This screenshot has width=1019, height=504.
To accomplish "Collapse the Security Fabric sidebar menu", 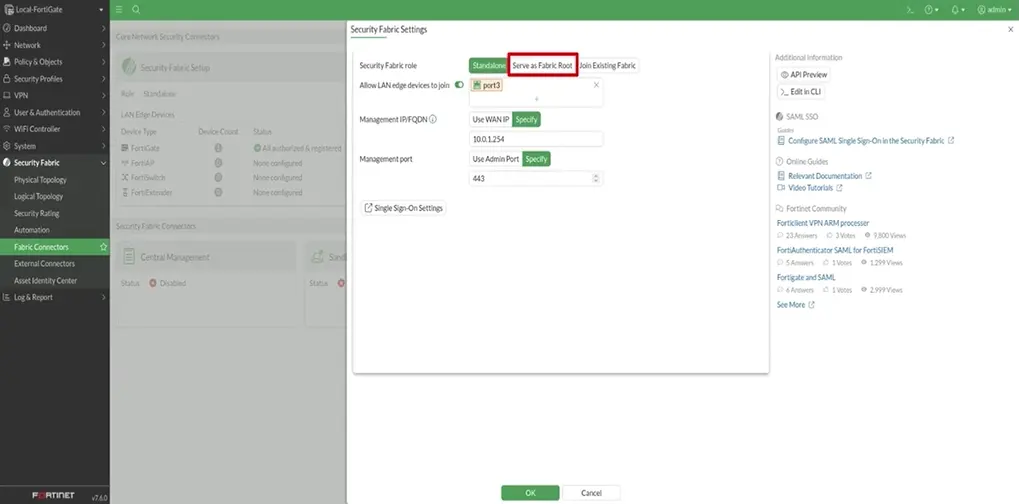I will (x=55, y=163).
